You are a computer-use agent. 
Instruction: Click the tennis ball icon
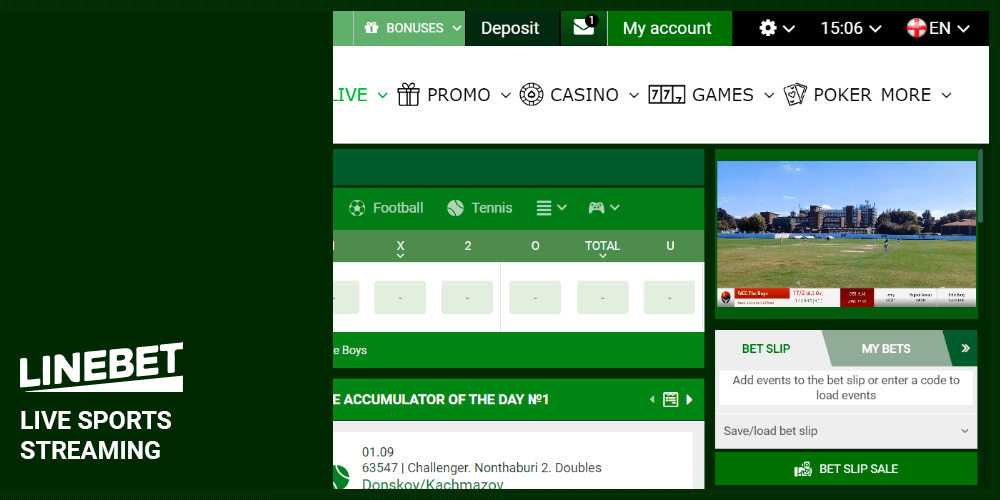pyautogui.click(x=455, y=208)
